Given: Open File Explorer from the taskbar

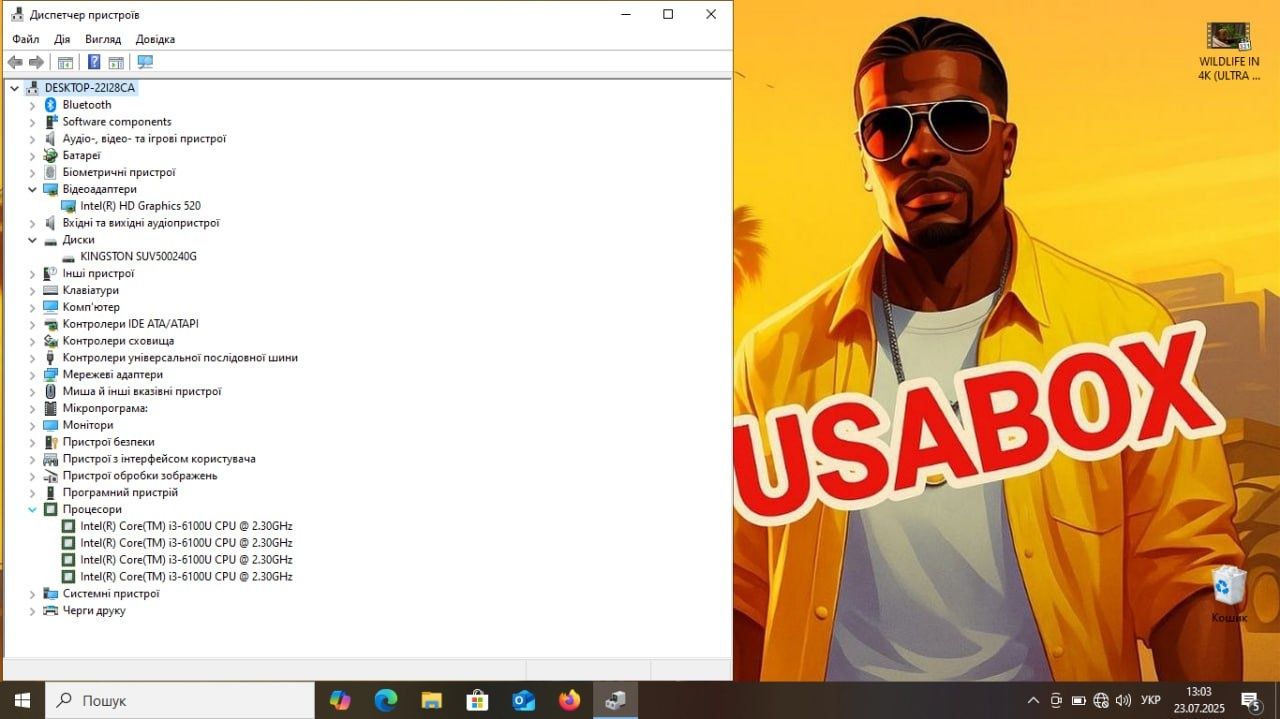Looking at the screenshot, I should 432,700.
